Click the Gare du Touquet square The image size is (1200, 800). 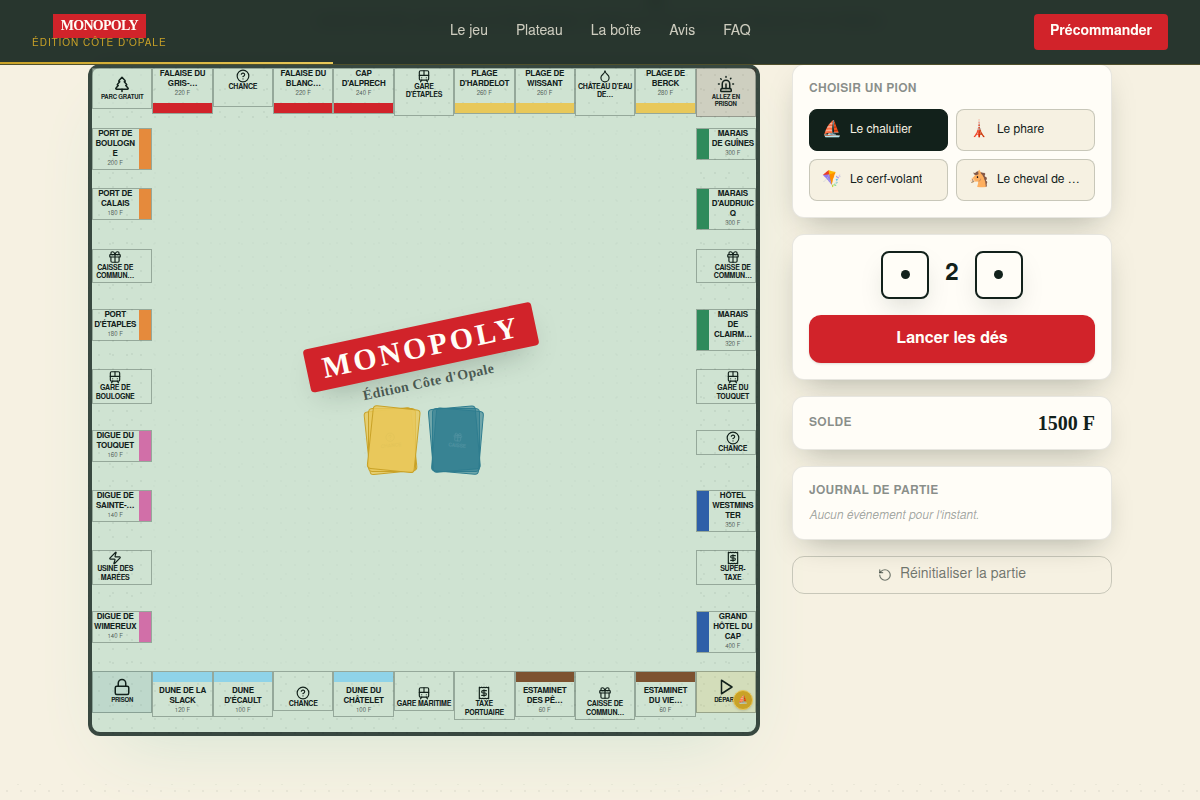726,387
